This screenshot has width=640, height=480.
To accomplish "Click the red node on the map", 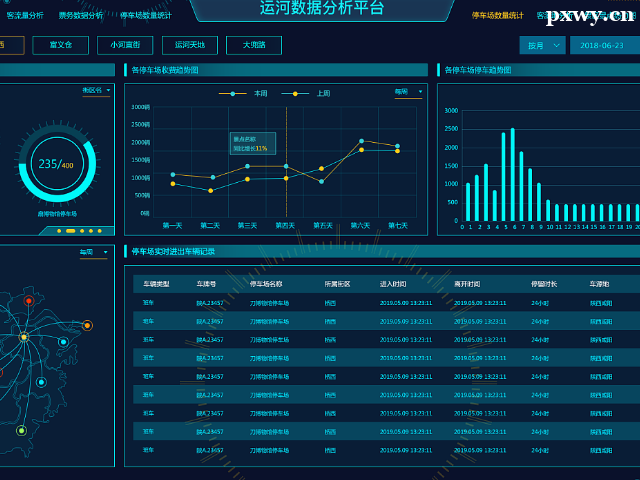I will (x=29, y=300).
